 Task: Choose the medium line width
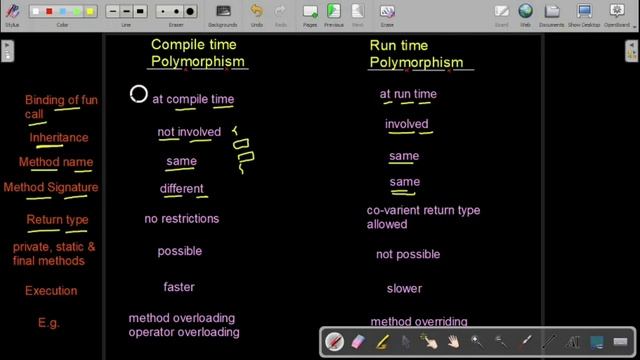(127, 11)
